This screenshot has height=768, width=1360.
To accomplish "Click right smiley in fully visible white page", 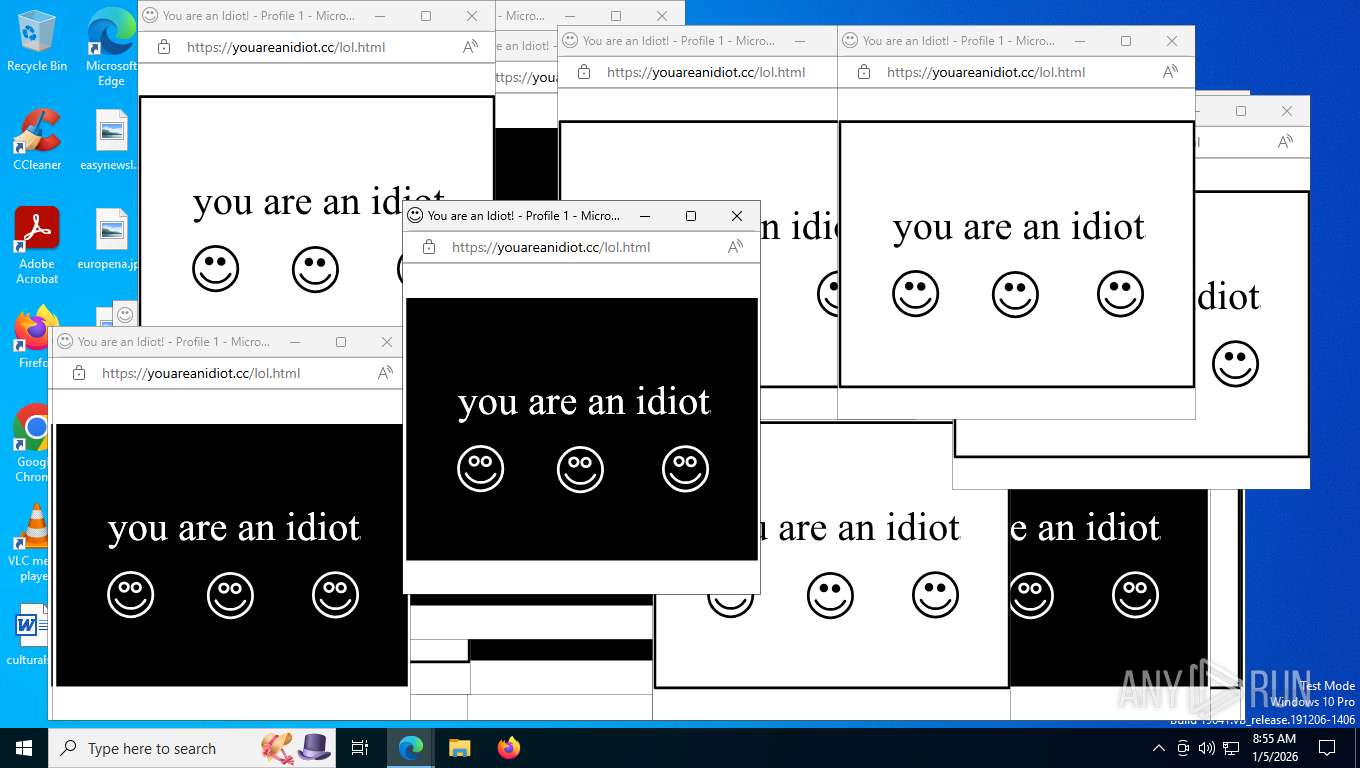I will 1120,294.
